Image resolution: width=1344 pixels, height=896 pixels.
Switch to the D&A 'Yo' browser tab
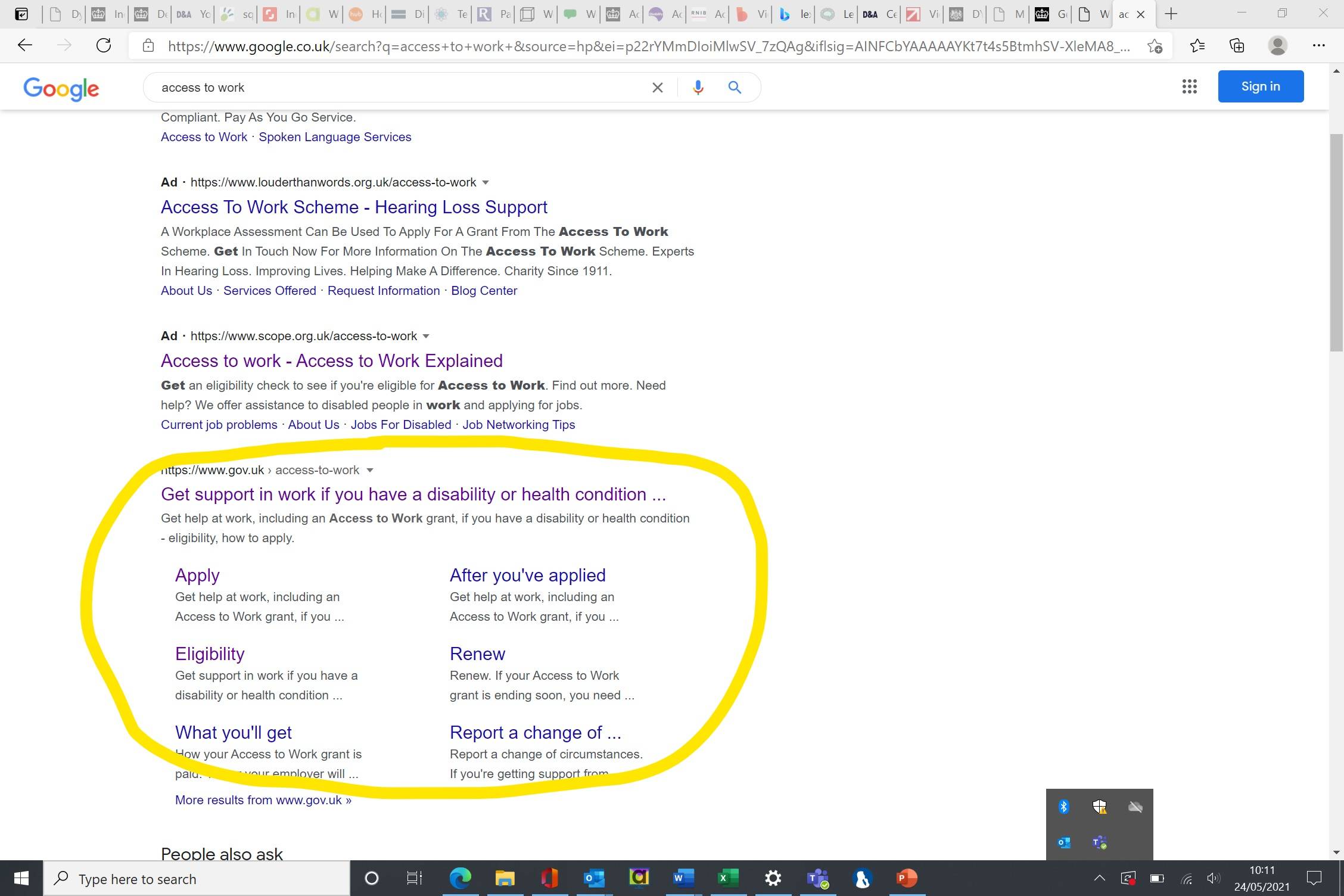point(193,14)
